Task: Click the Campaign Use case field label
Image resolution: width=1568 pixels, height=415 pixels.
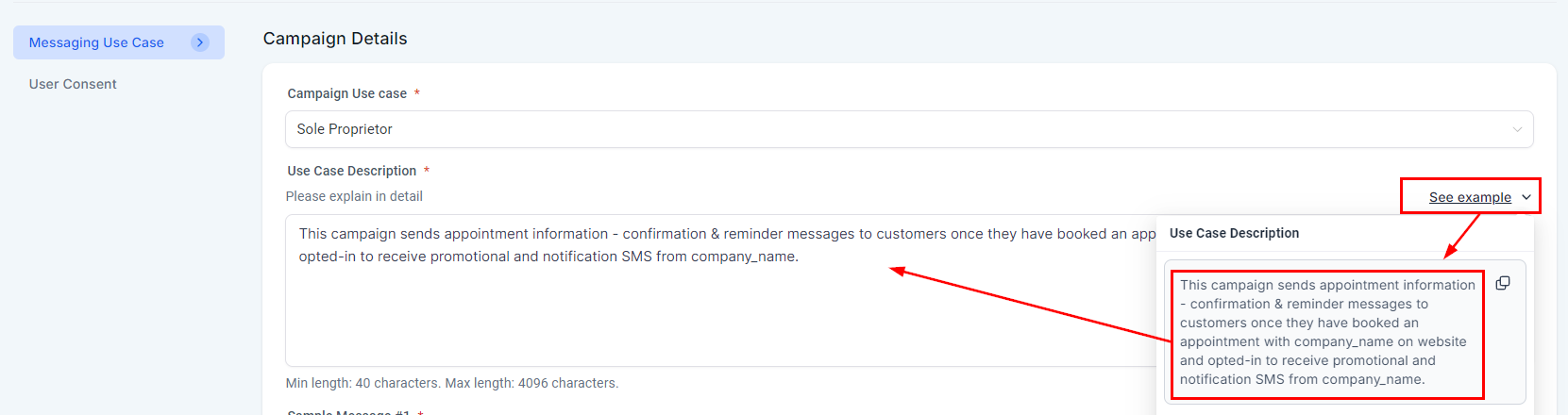Action: pos(347,93)
